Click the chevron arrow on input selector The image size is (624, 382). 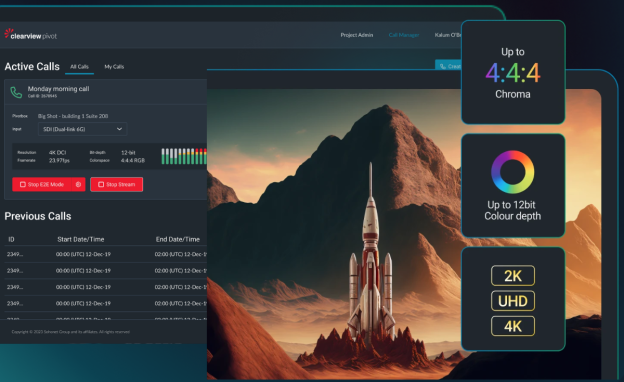point(119,129)
